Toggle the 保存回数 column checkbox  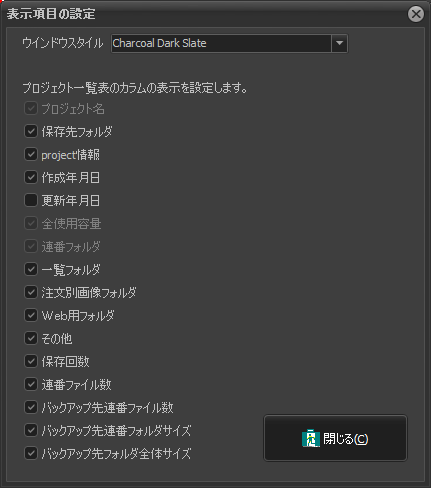click(x=31, y=361)
